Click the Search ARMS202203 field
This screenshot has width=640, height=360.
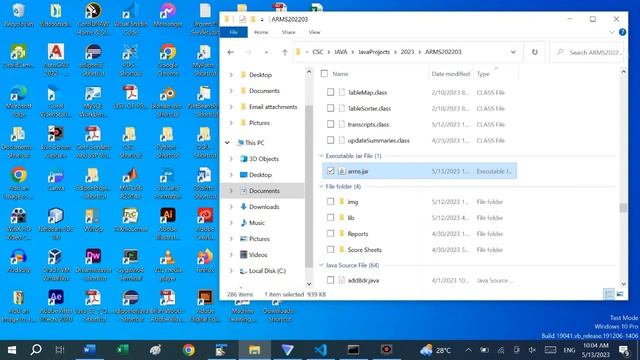click(588, 52)
